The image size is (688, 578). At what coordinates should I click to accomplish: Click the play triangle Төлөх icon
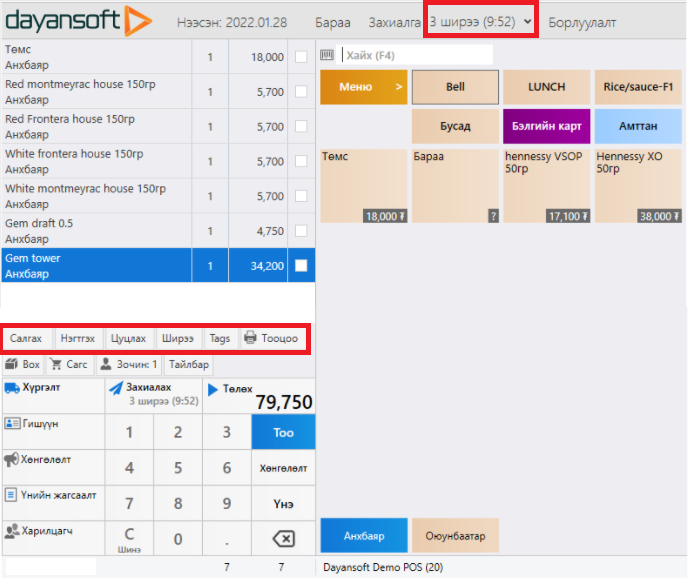[x=213, y=389]
